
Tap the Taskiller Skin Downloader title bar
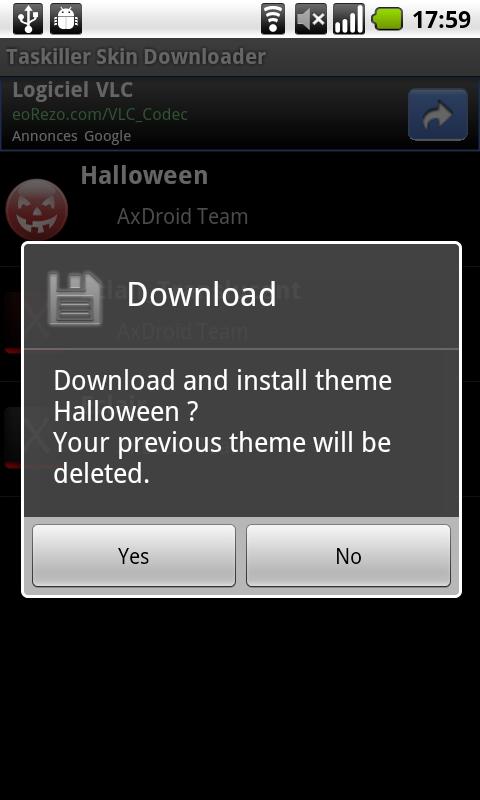240,57
